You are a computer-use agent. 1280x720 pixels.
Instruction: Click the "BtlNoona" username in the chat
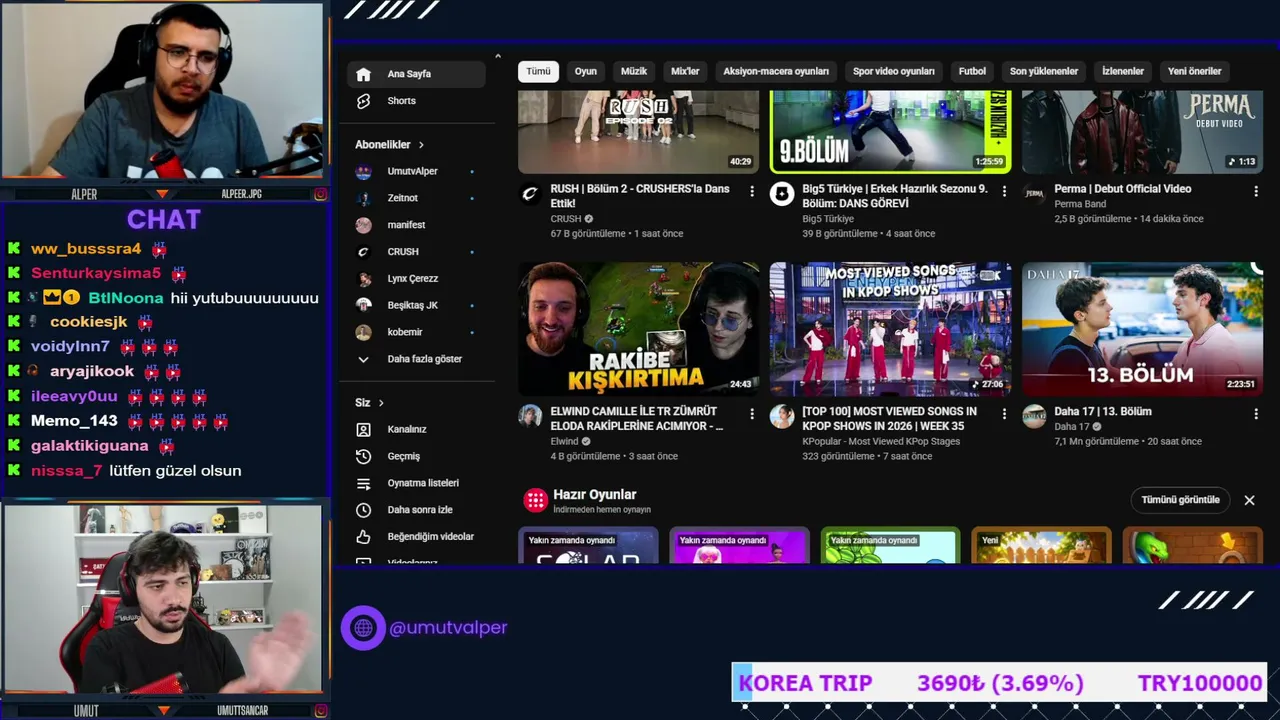click(126, 298)
